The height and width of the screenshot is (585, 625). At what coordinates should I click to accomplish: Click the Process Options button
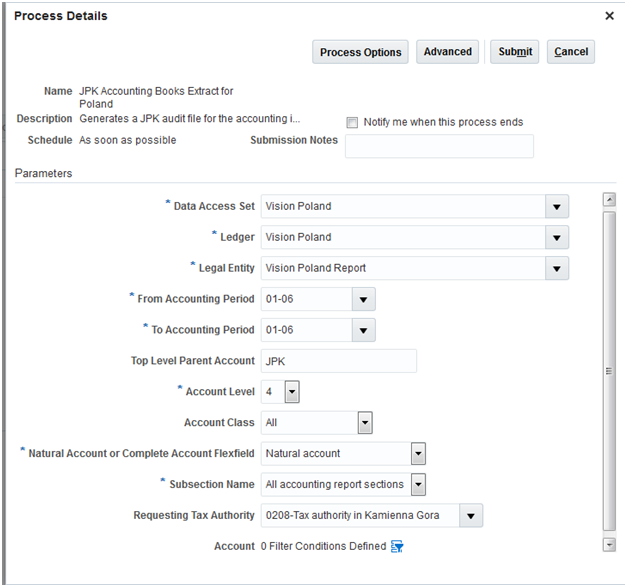pyautogui.click(x=361, y=52)
